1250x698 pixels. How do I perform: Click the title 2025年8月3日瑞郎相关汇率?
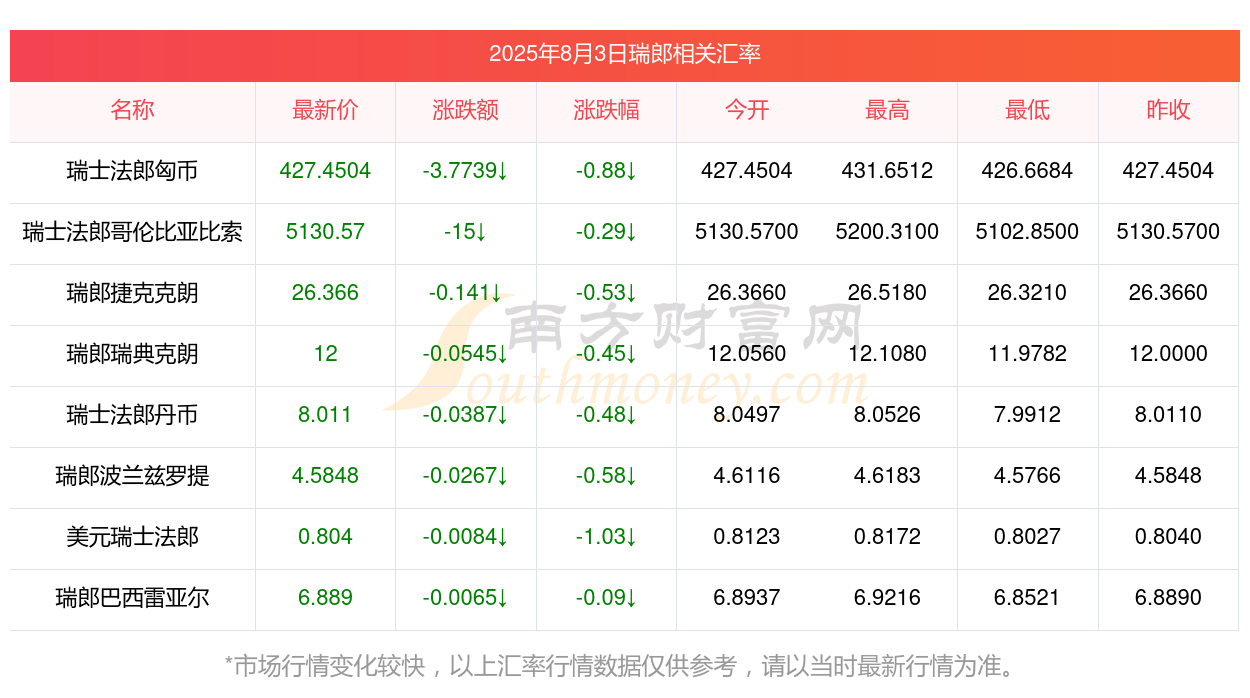625,54
